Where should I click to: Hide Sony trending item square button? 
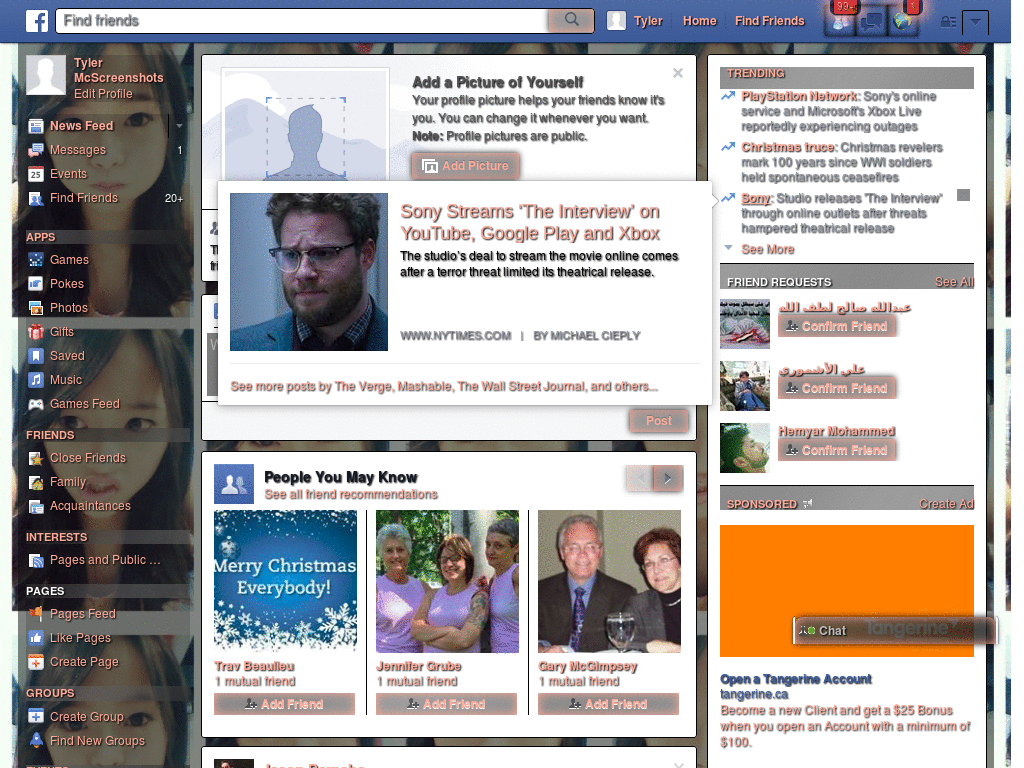[963, 195]
